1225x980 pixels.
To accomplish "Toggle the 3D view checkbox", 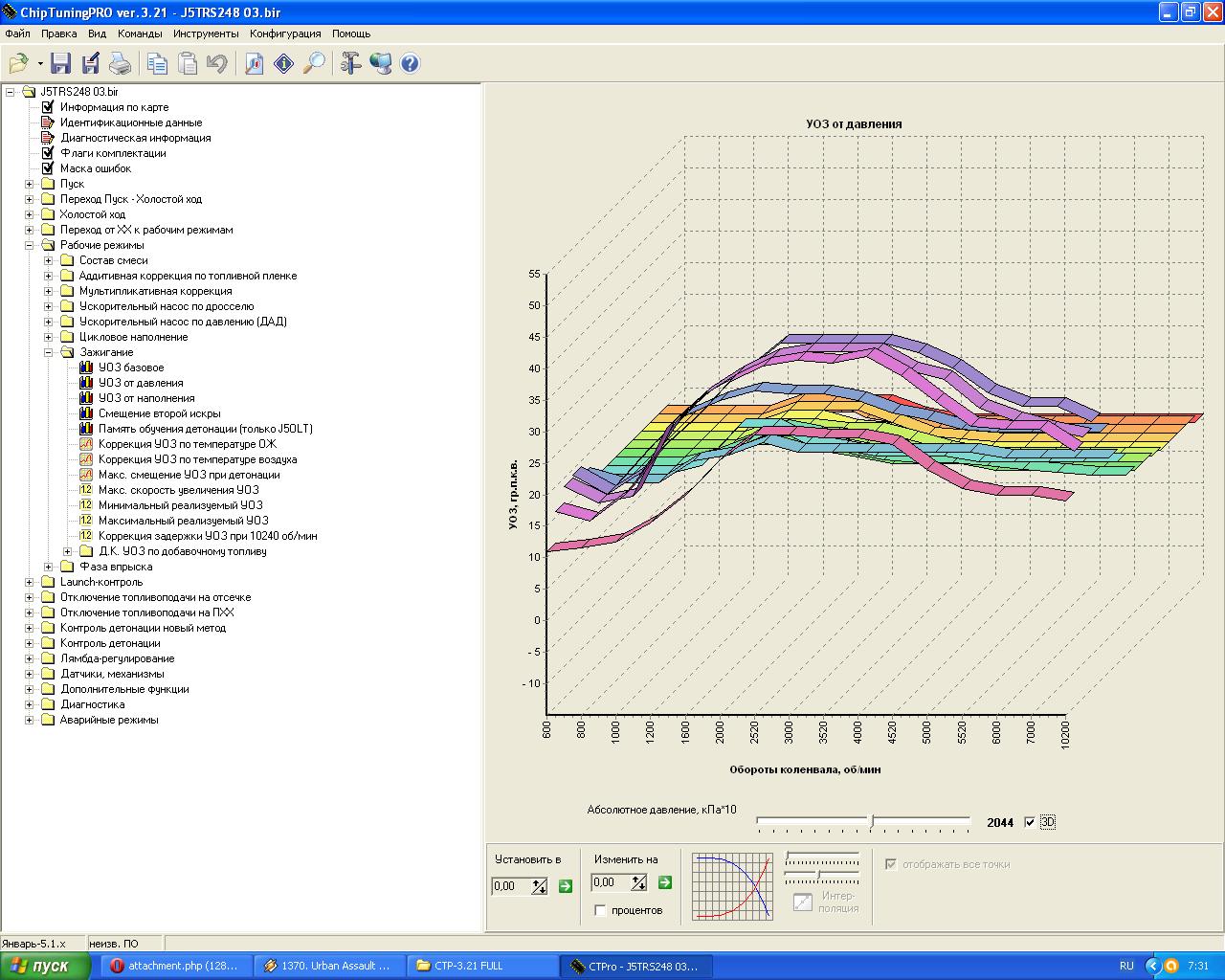I will pos(1030,822).
